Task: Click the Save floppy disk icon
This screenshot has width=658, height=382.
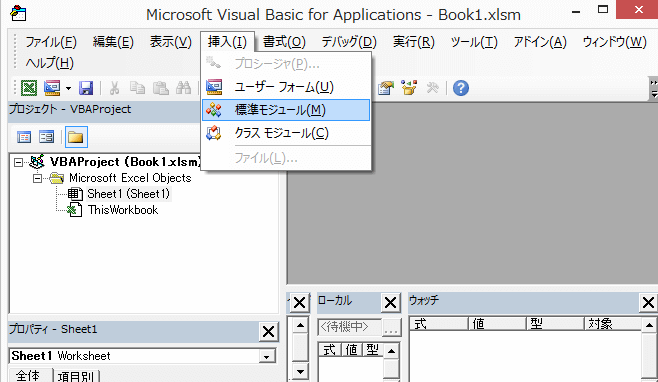Action: [86, 88]
